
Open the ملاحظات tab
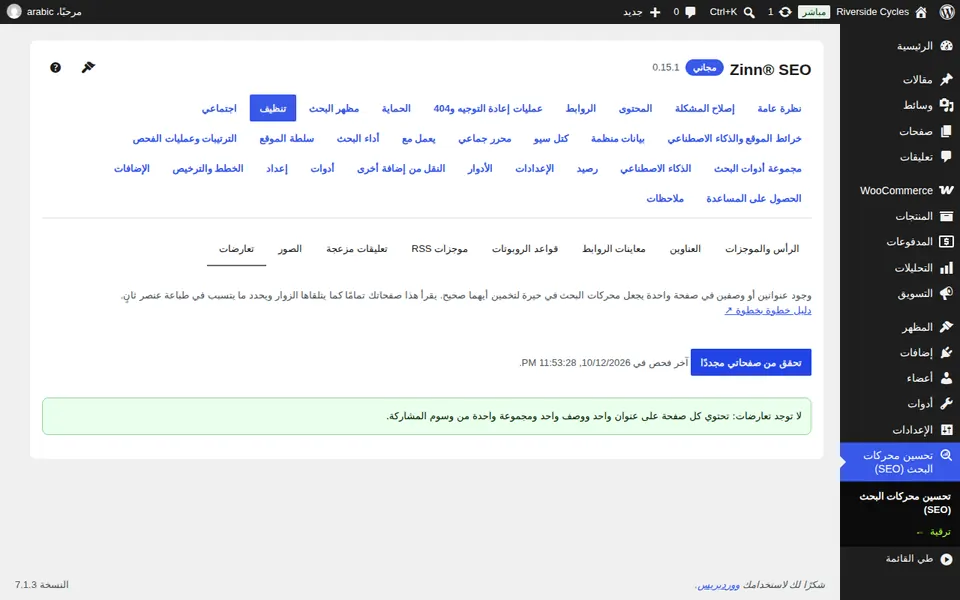pyautogui.click(x=665, y=198)
